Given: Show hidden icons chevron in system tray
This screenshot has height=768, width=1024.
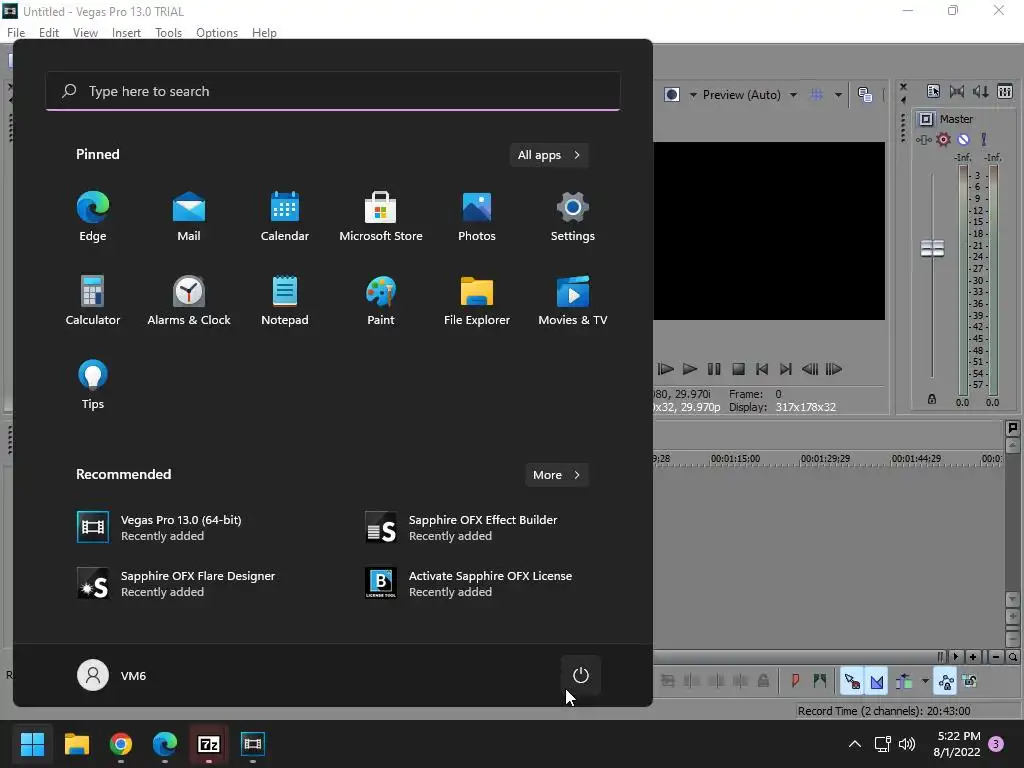Looking at the screenshot, I should pyautogui.click(x=854, y=744).
